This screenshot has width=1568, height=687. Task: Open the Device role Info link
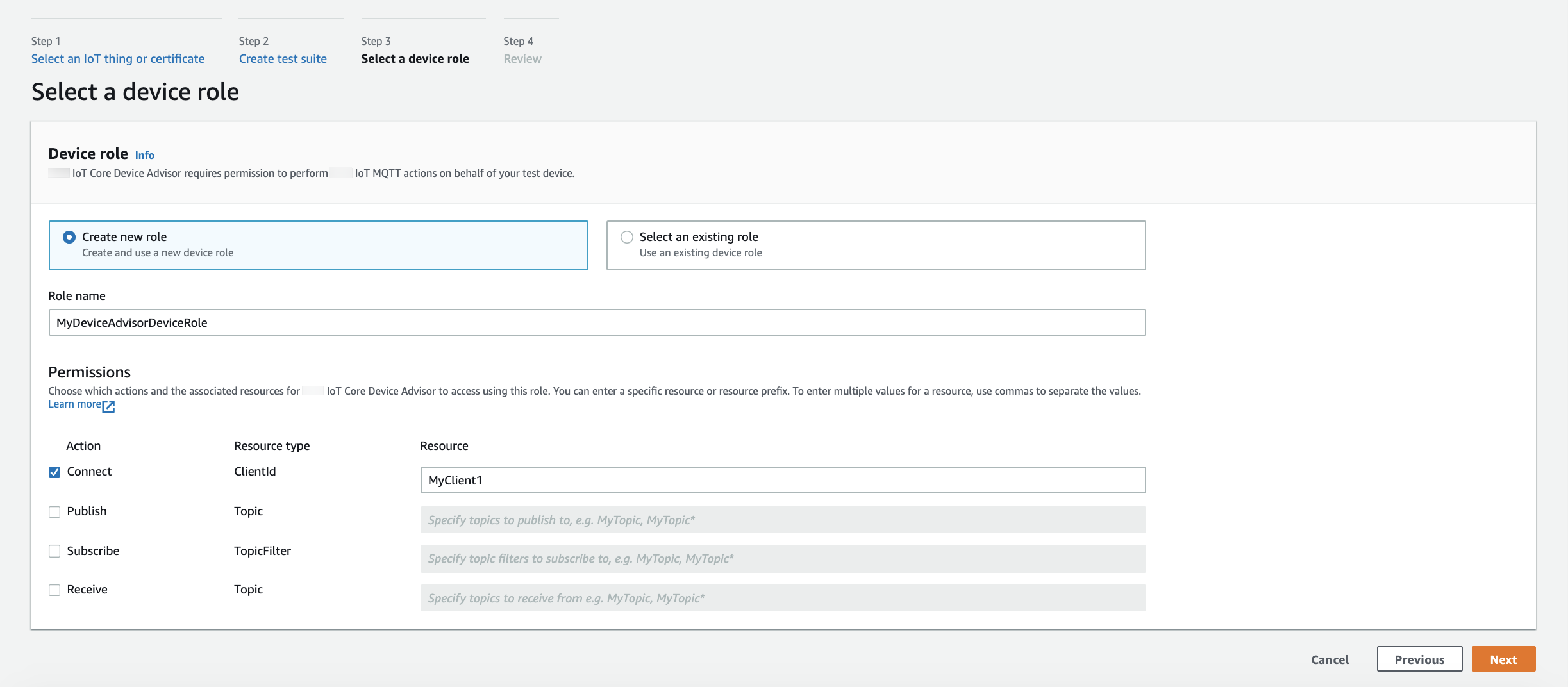[x=144, y=155]
